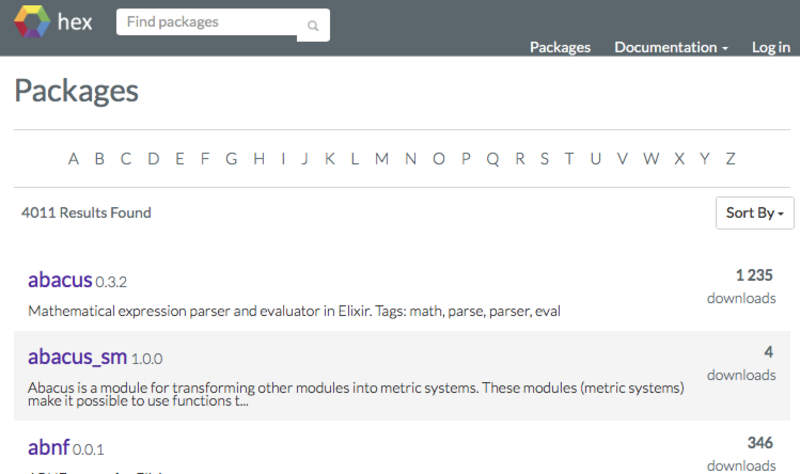Open the Packages navigation link
This screenshot has height=474, width=800.
(560, 47)
